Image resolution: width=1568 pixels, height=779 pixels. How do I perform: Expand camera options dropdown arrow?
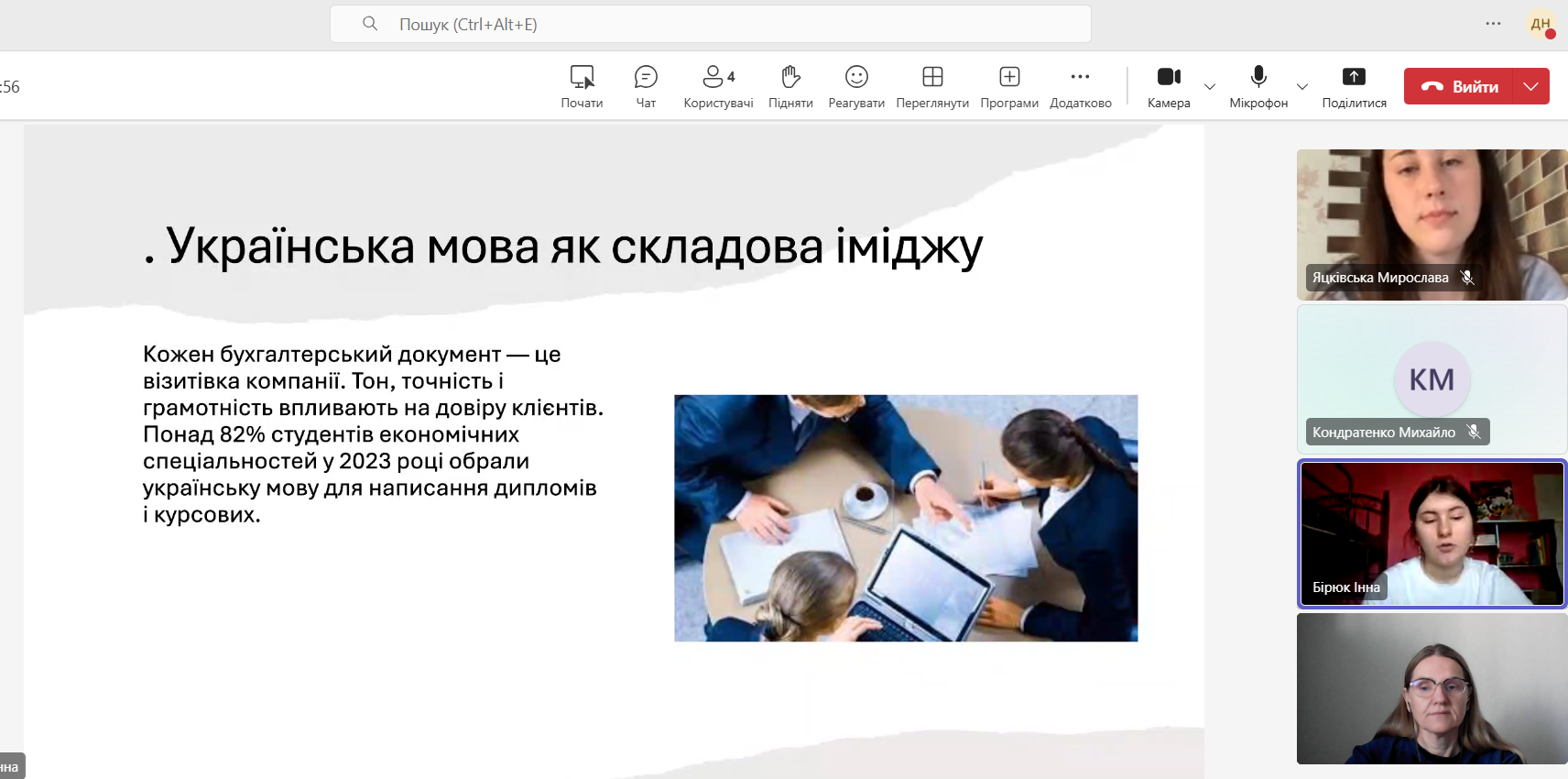point(1210,87)
